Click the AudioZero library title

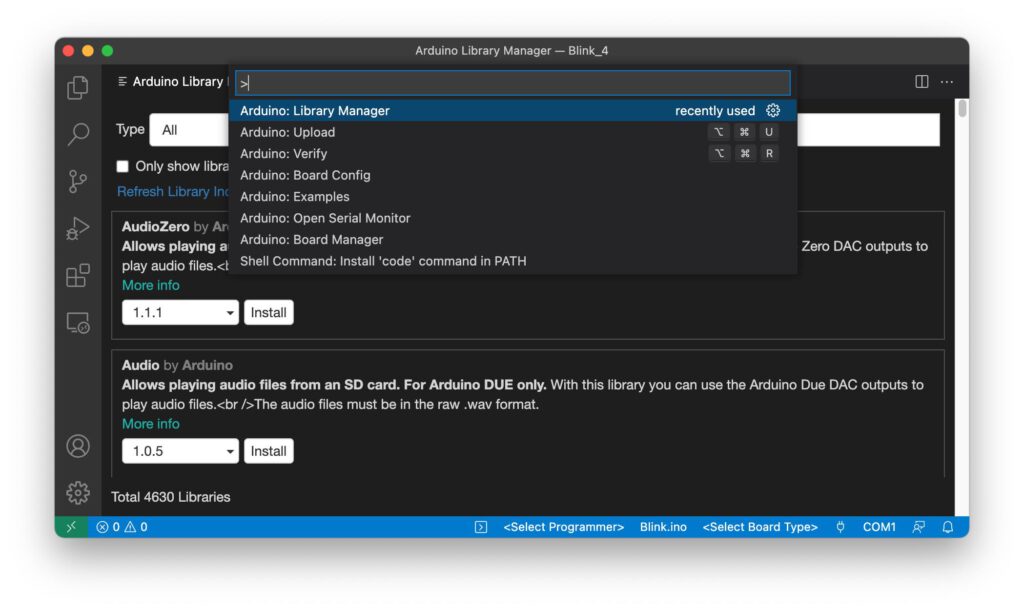pyautogui.click(x=155, y=227)
